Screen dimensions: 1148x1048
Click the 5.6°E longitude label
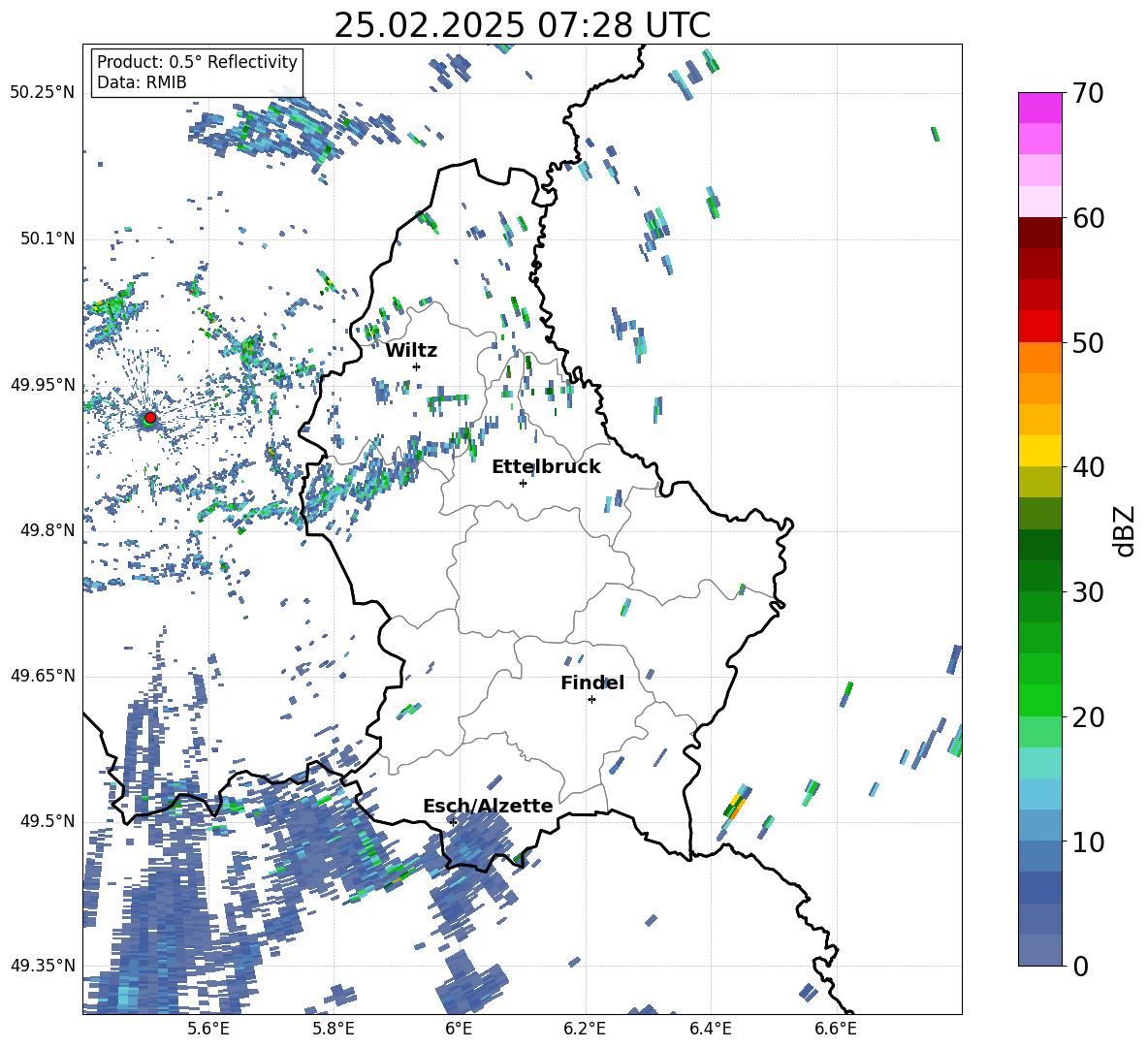(x=207, y=1030)
